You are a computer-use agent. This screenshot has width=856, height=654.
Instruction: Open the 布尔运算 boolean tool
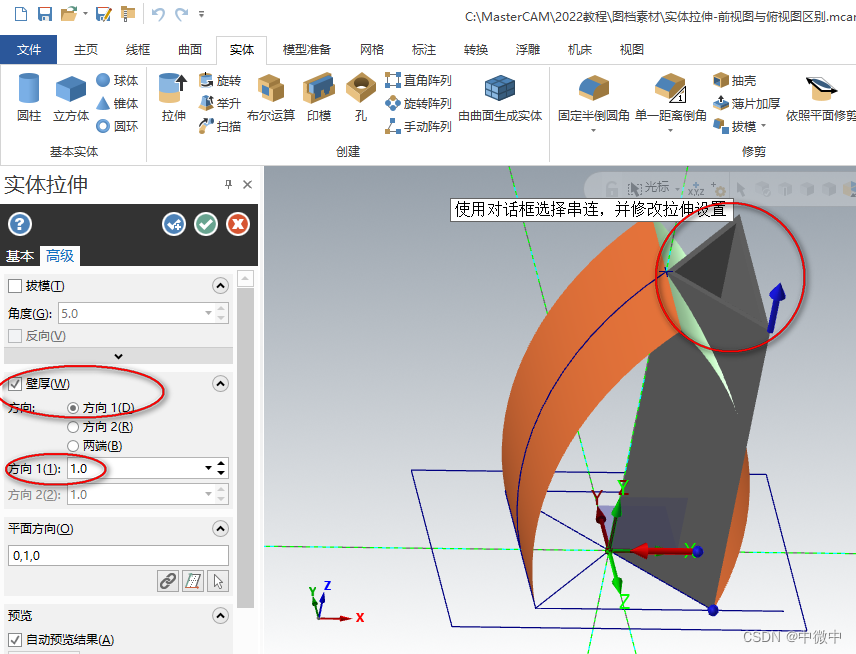coord(271,97)
